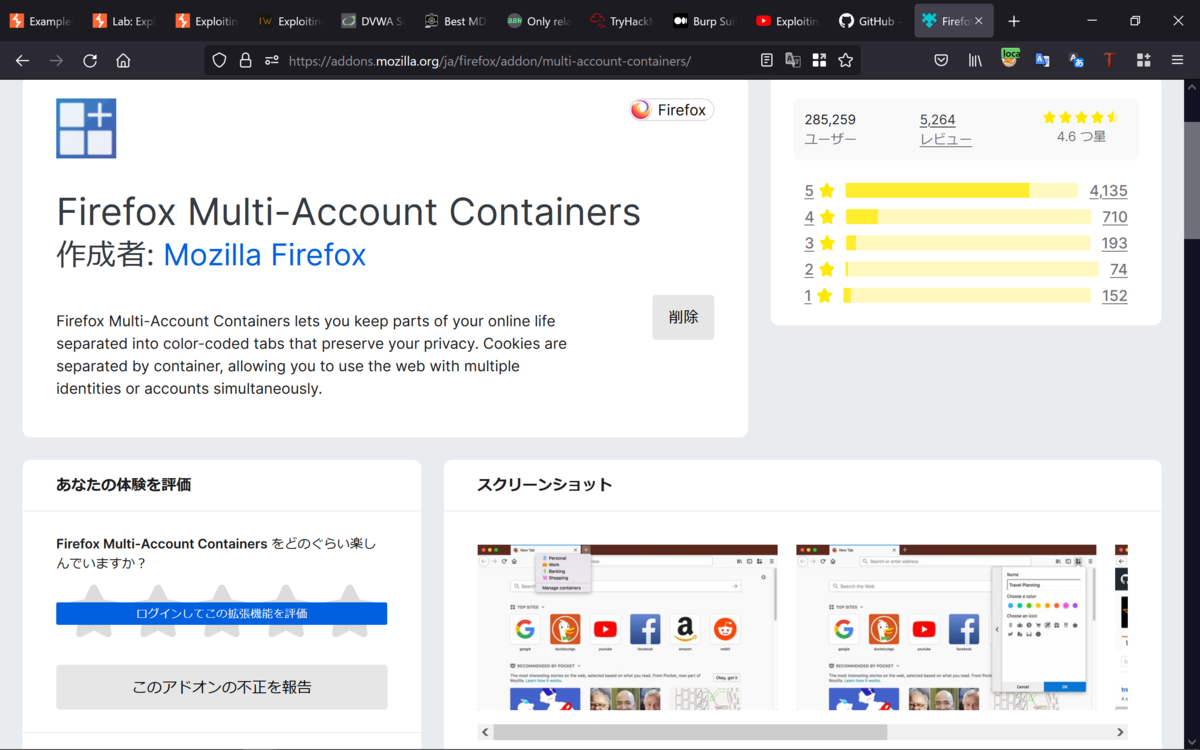This screenshot has height=750, width=1200.
Task: Open first screenshot showing container menu
Action: click(x=627, y=627)
